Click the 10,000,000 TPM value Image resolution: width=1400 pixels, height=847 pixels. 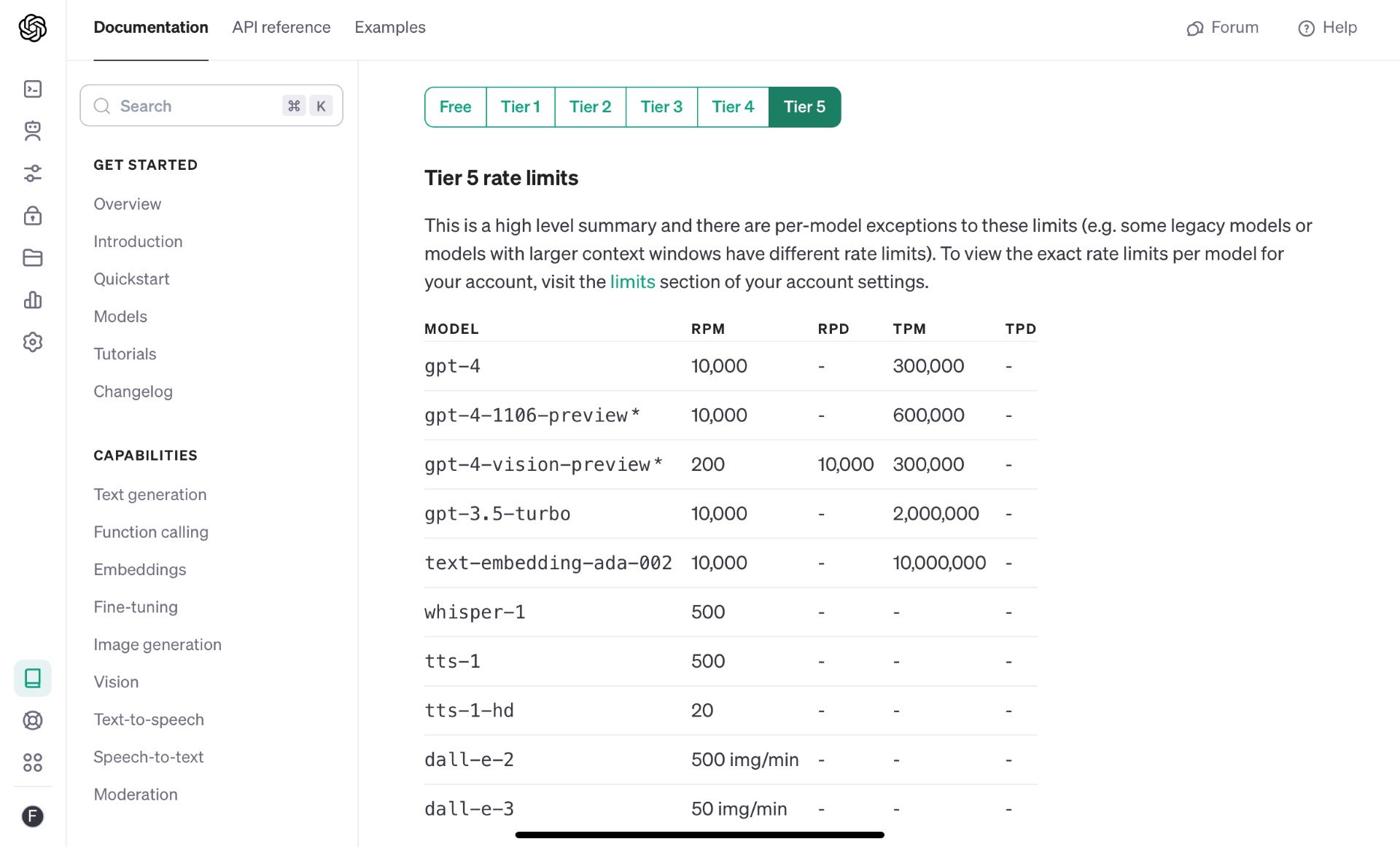[939, 563]
